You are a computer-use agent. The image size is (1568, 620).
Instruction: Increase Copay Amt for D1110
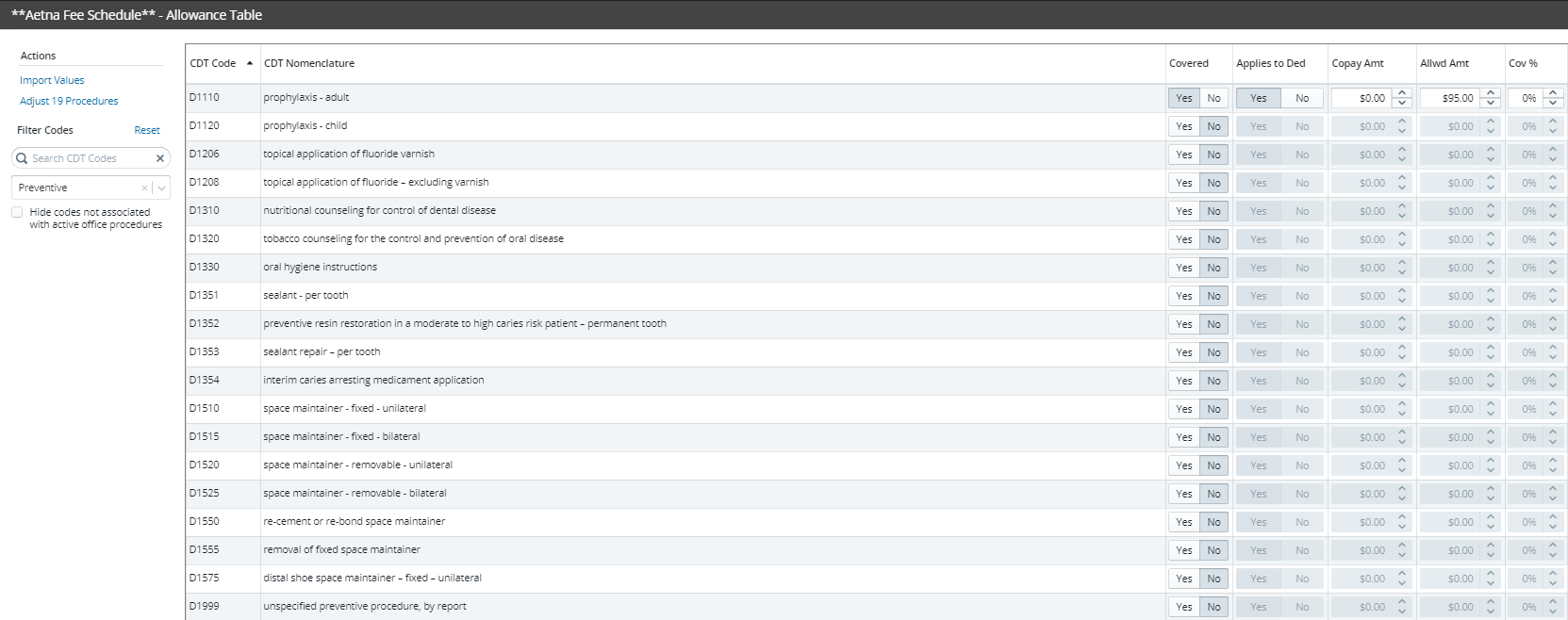click(1402, 93)
